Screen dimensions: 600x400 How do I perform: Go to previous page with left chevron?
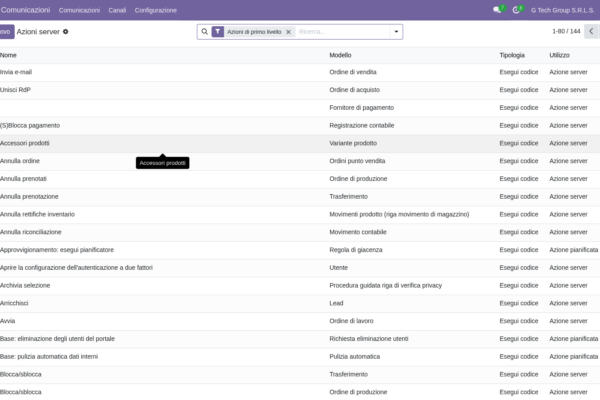coord(591,31)
